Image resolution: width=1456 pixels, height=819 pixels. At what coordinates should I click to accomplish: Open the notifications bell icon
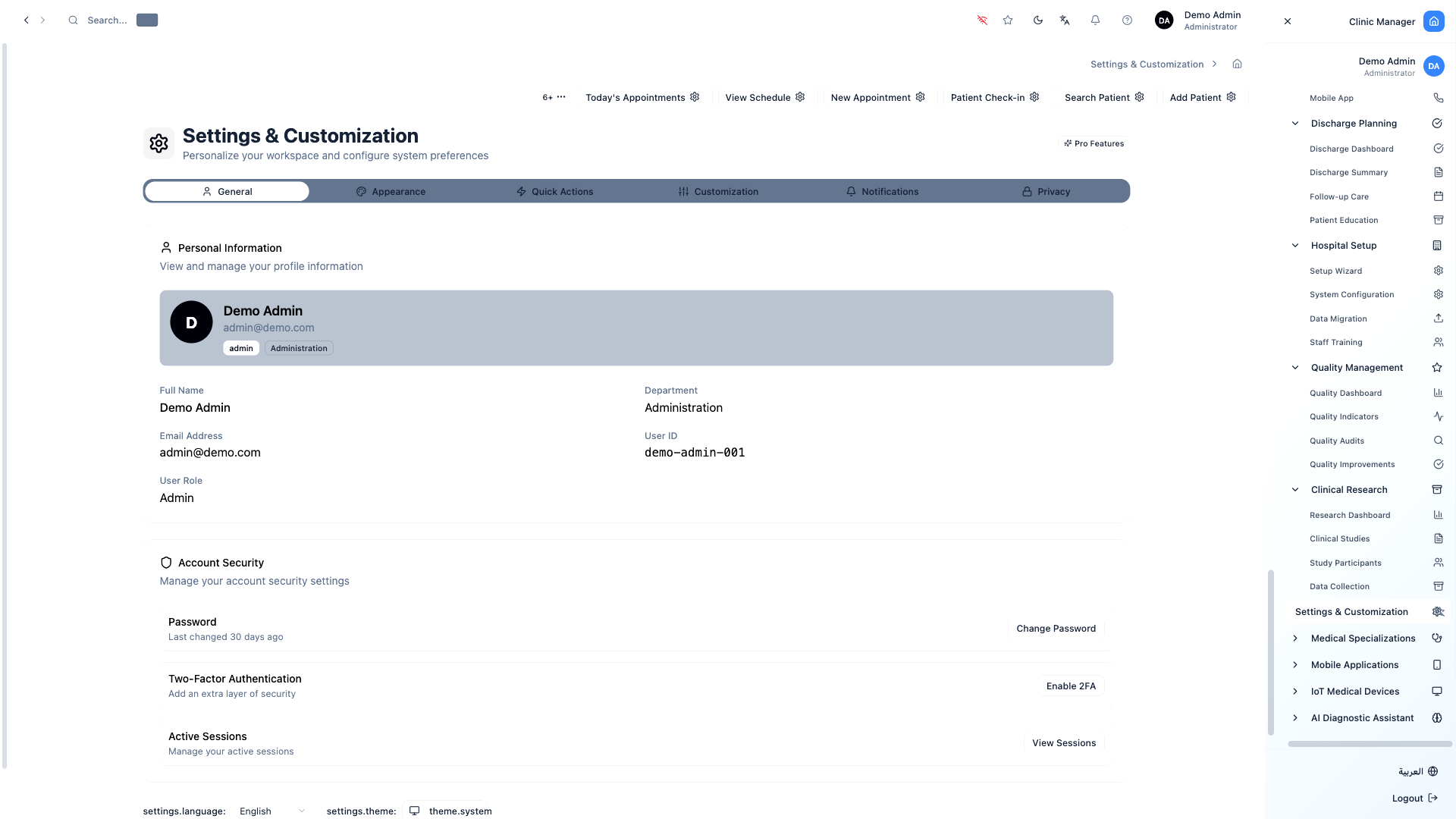point(1095,20)
